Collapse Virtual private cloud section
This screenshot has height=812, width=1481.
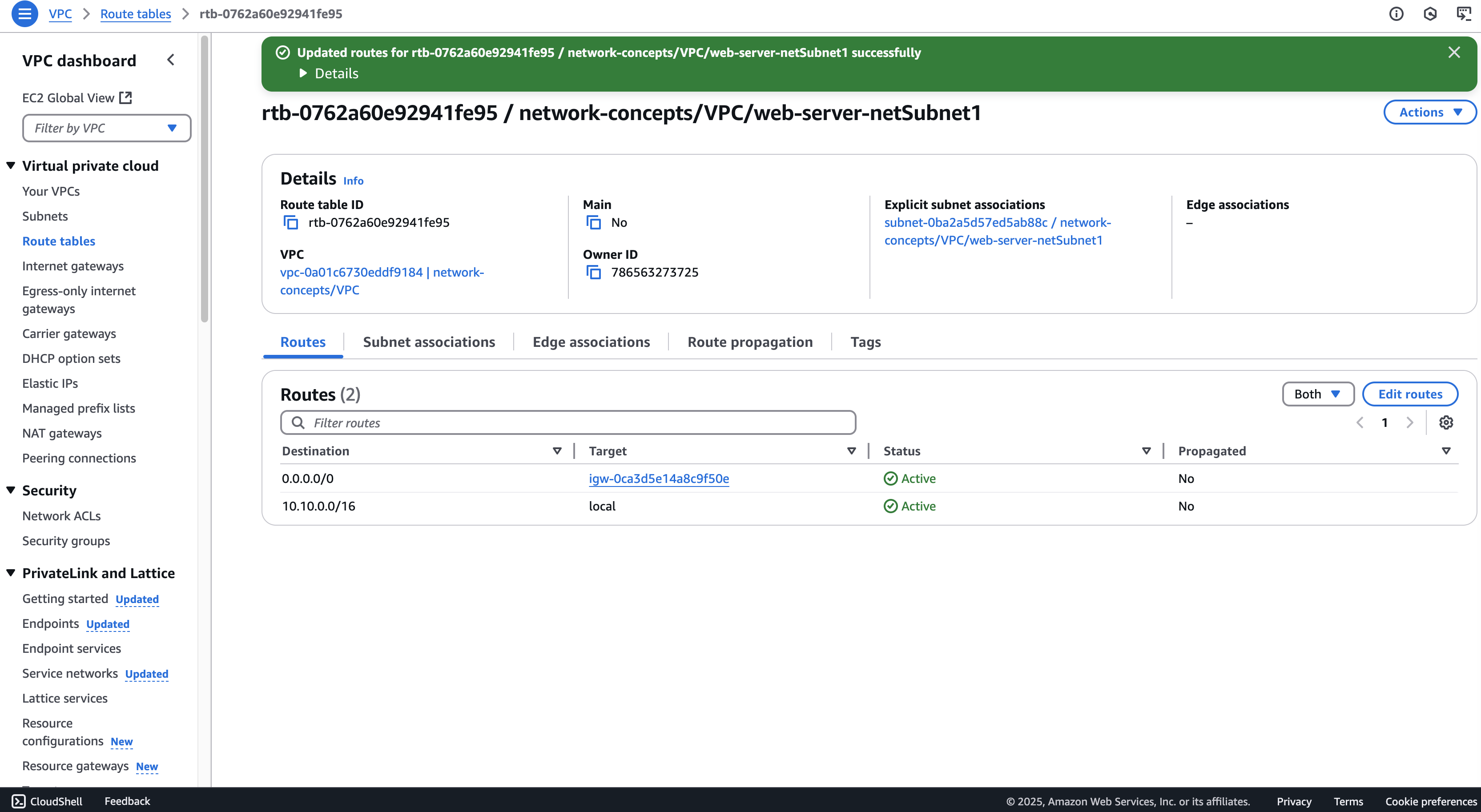[10, 165]
